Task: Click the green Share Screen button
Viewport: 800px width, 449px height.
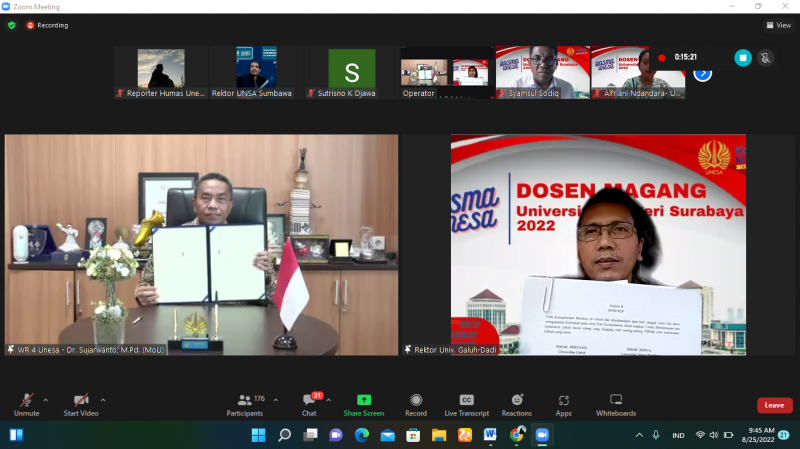Action: pos(364,405)
